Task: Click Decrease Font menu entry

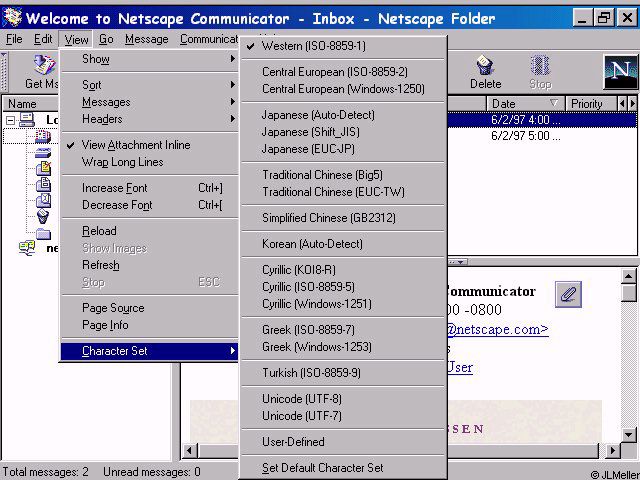Action: (149, 205)
